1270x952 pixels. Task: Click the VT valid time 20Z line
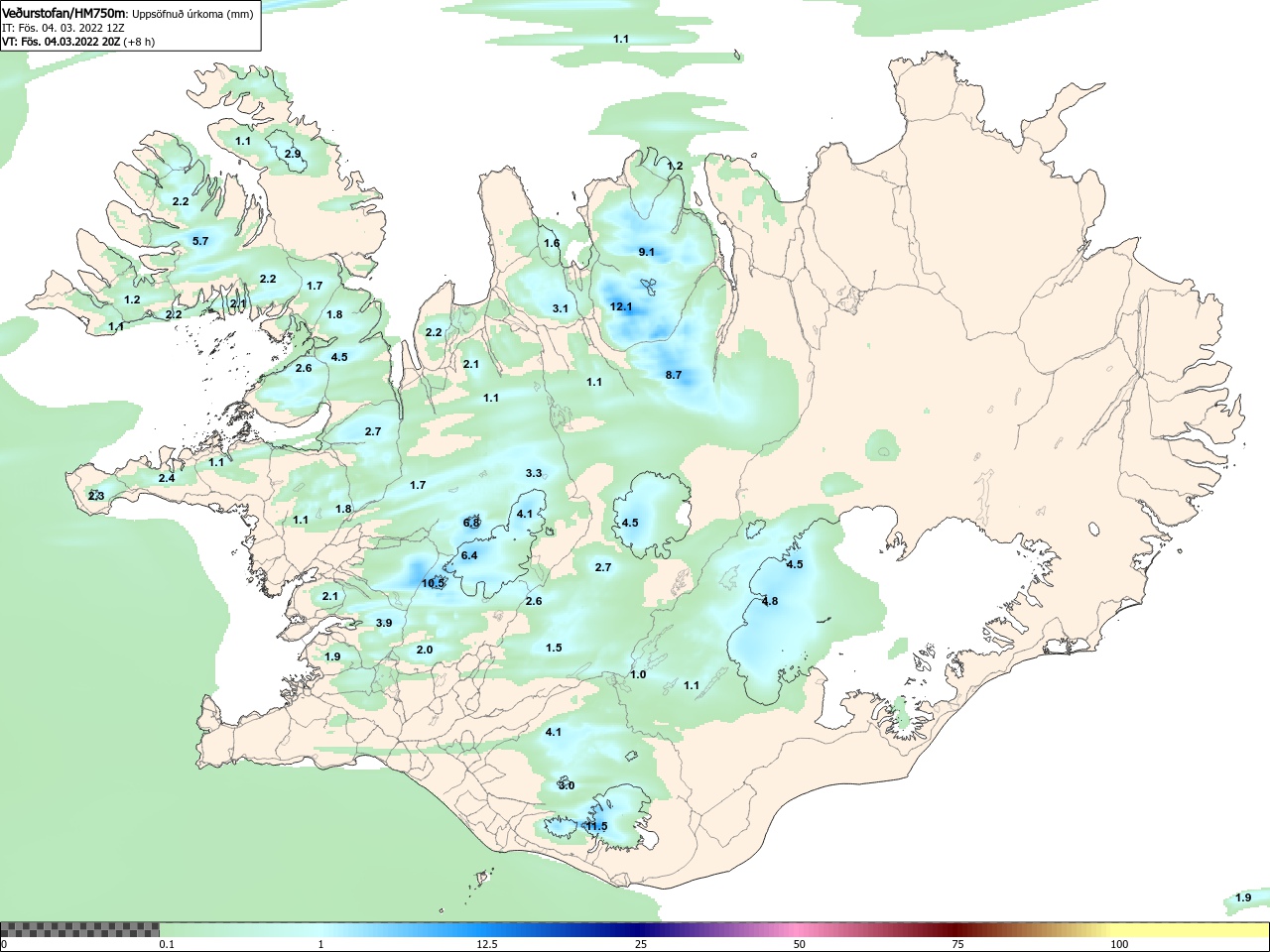pyautogui.click(x=78, y=42)
